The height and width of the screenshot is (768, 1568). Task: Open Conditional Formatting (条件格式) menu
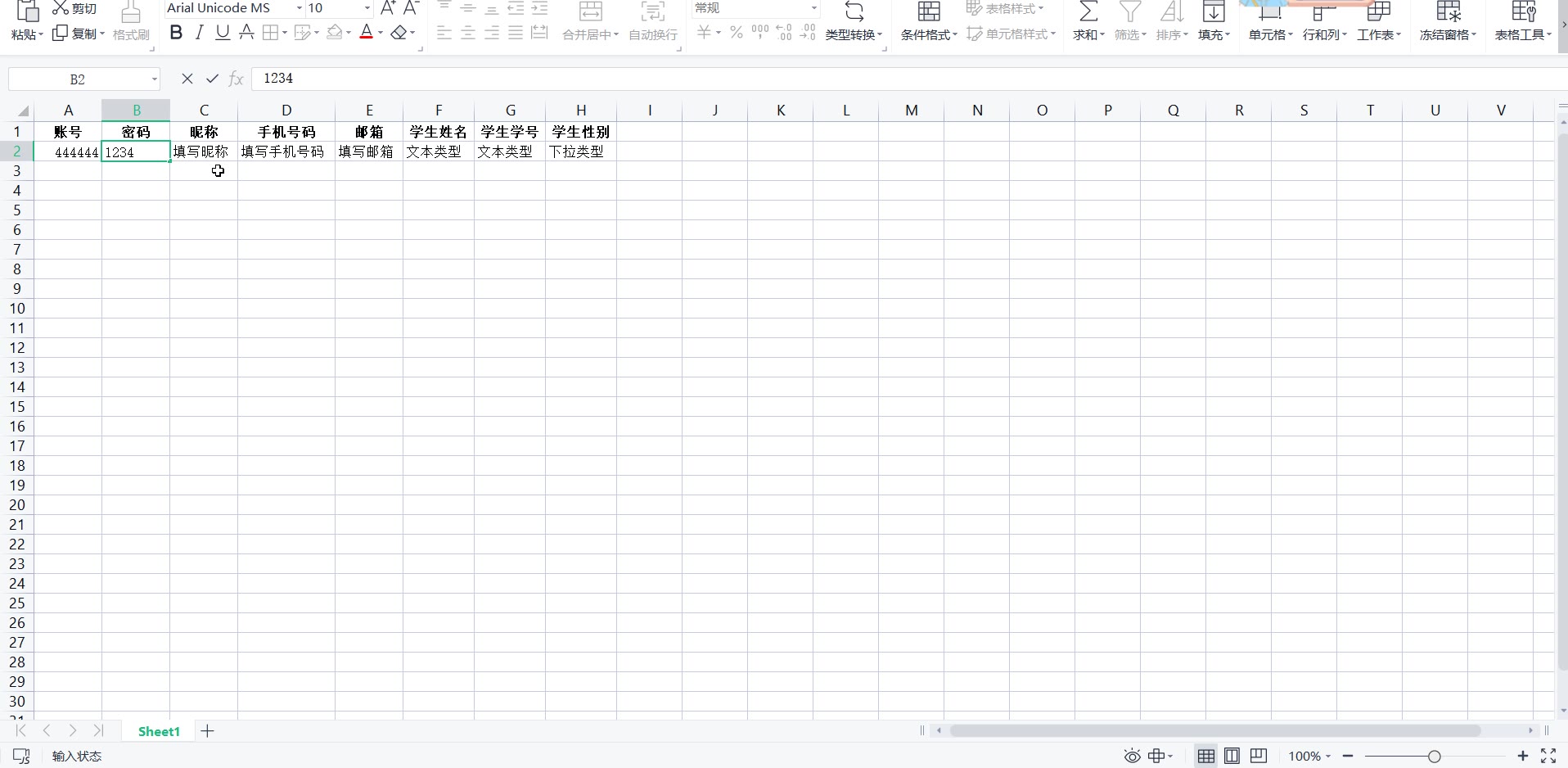929,22
